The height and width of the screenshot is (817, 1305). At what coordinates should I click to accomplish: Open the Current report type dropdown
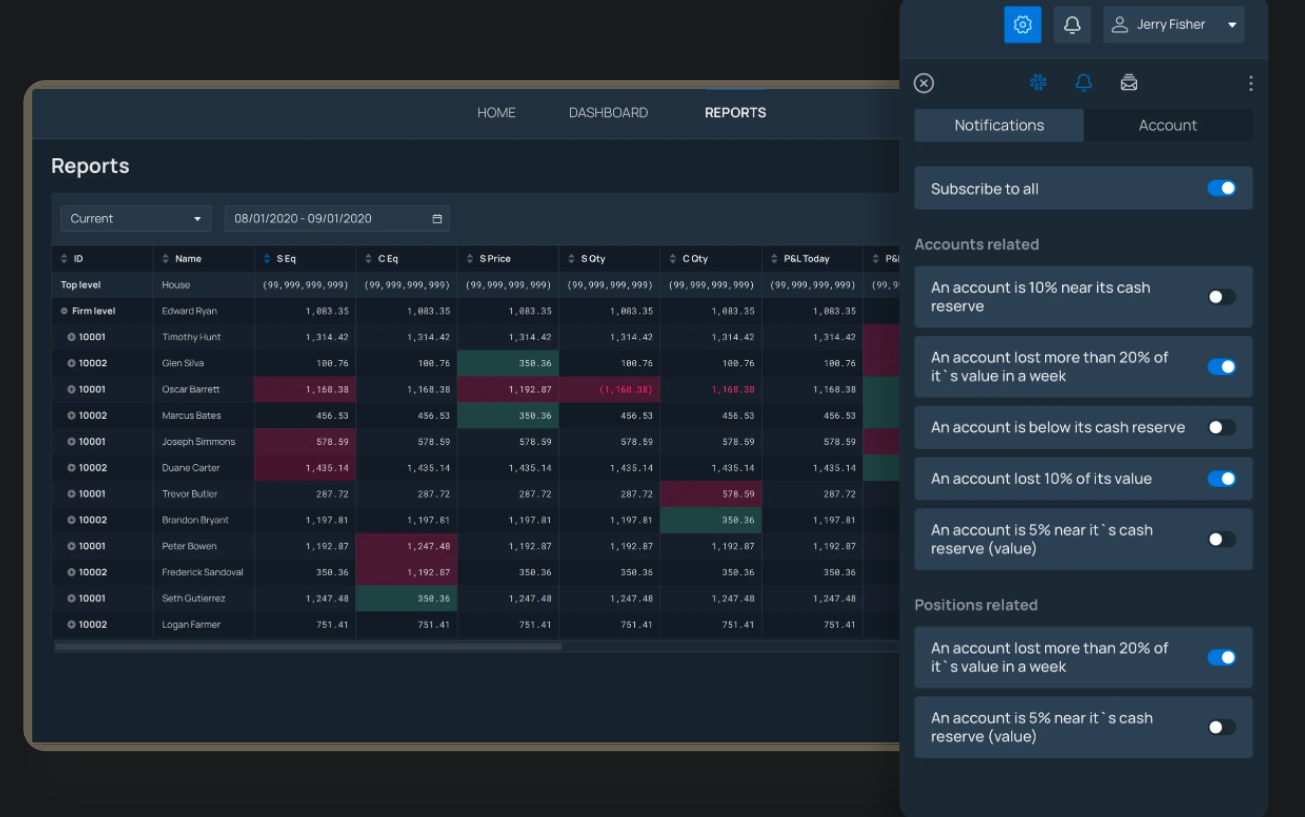[135, 218]
